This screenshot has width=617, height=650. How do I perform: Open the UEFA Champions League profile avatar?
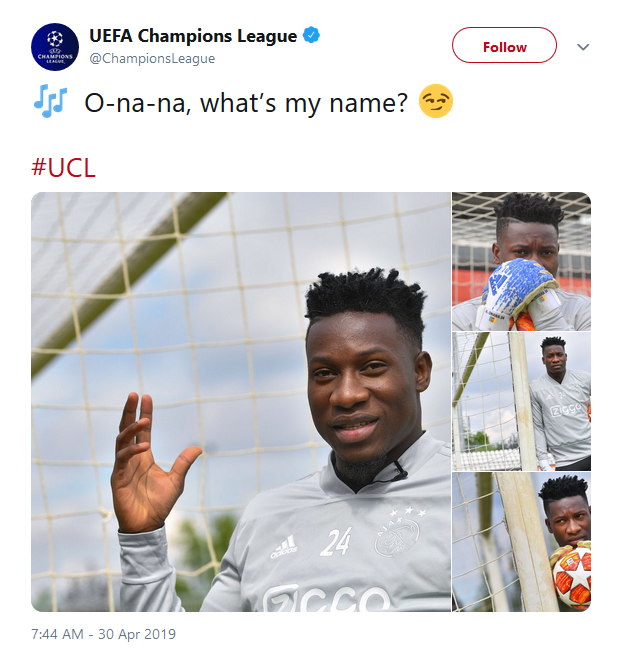pos(55,47)
